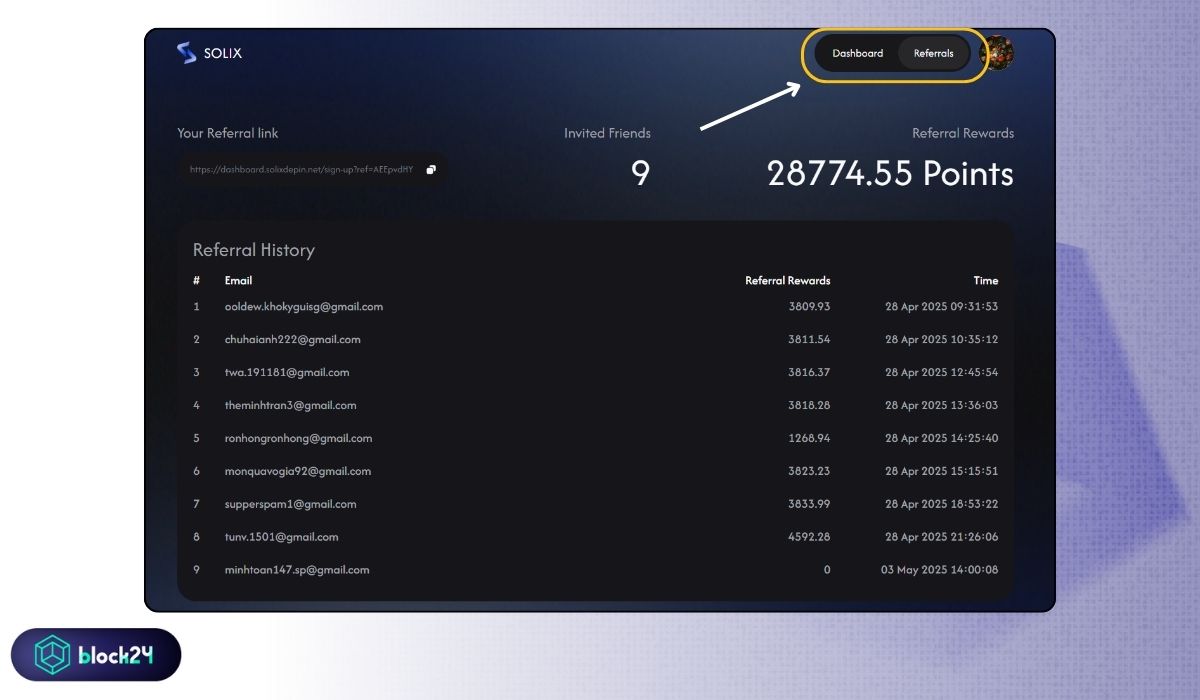
Task: Click time 28 Apr 2025 09:31:53
Action: click(x=941, y=307)
